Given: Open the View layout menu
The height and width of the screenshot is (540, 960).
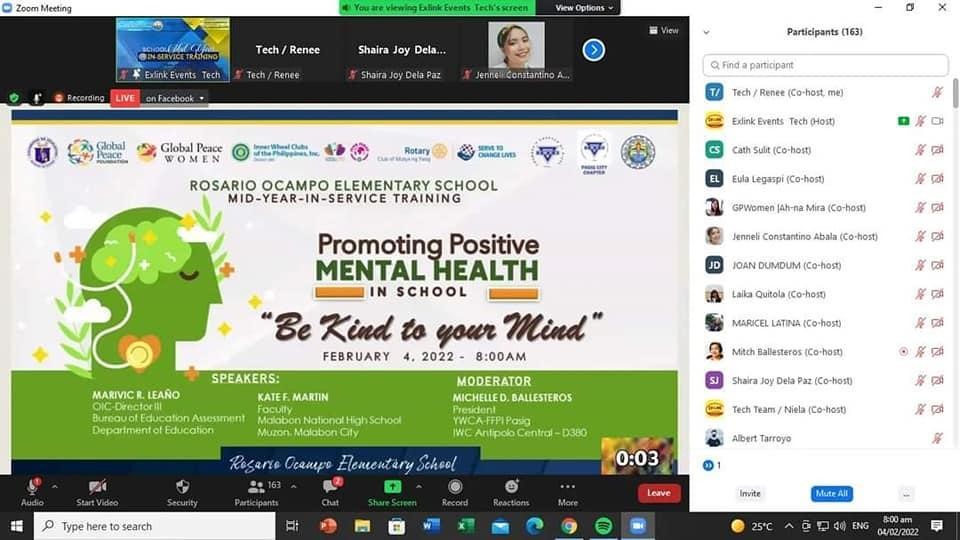Looking at the screenshot, I should coord(663,31).
